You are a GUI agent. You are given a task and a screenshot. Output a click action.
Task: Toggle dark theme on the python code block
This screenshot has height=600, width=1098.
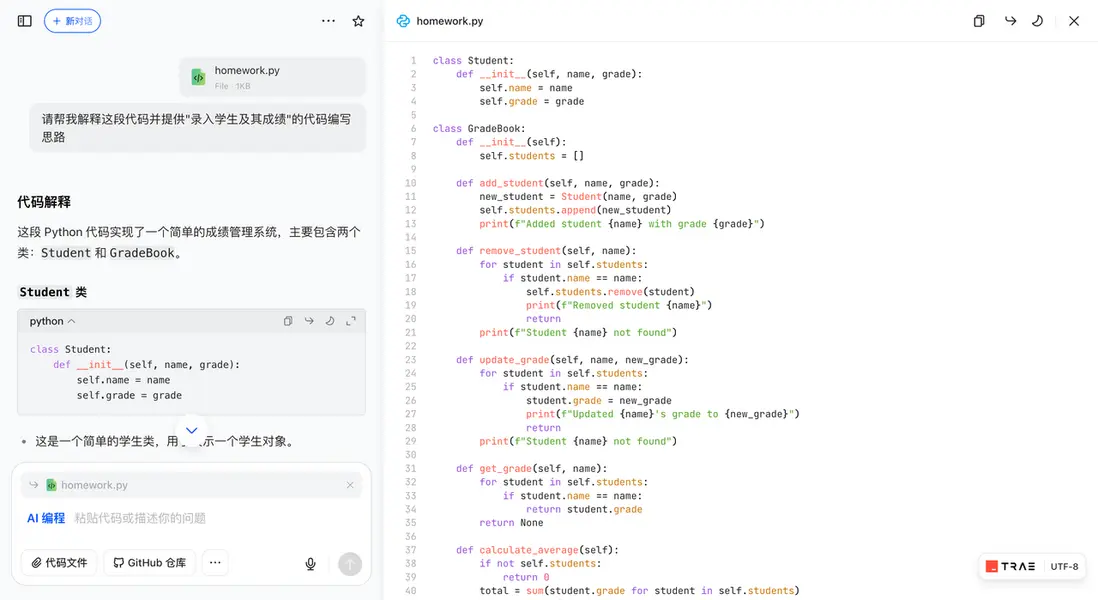point(330,321)
